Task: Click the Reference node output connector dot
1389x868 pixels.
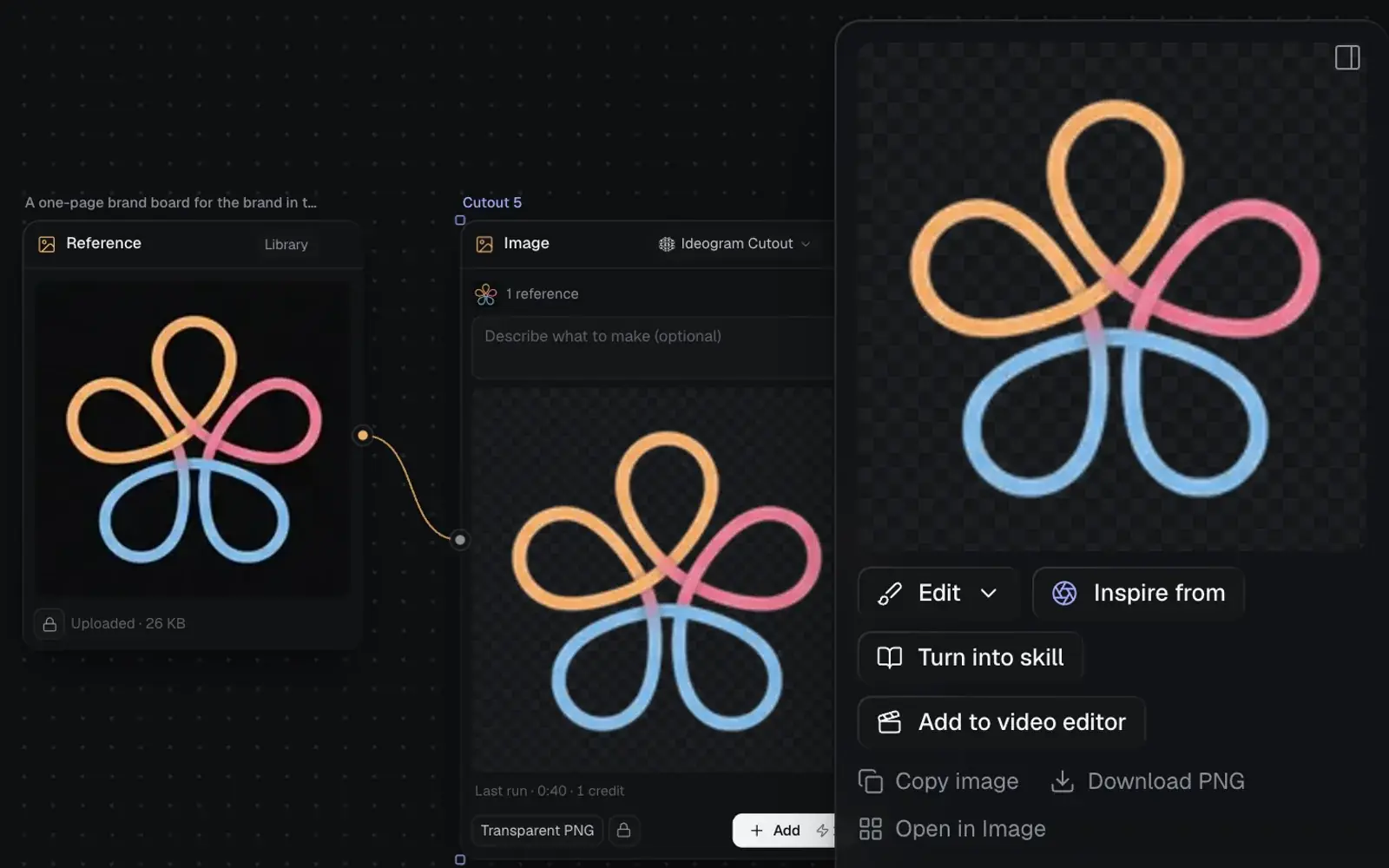Action: coord(363,435)
